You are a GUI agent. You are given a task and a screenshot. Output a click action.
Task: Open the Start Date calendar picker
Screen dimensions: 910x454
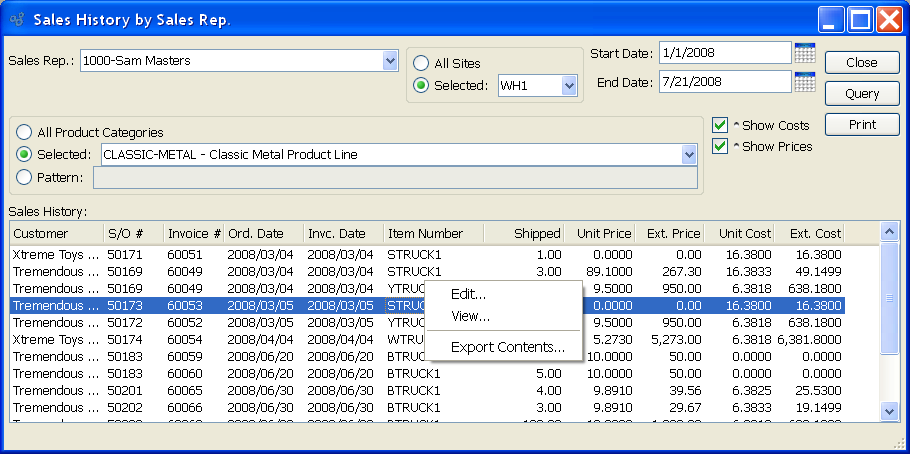point(805,53)
